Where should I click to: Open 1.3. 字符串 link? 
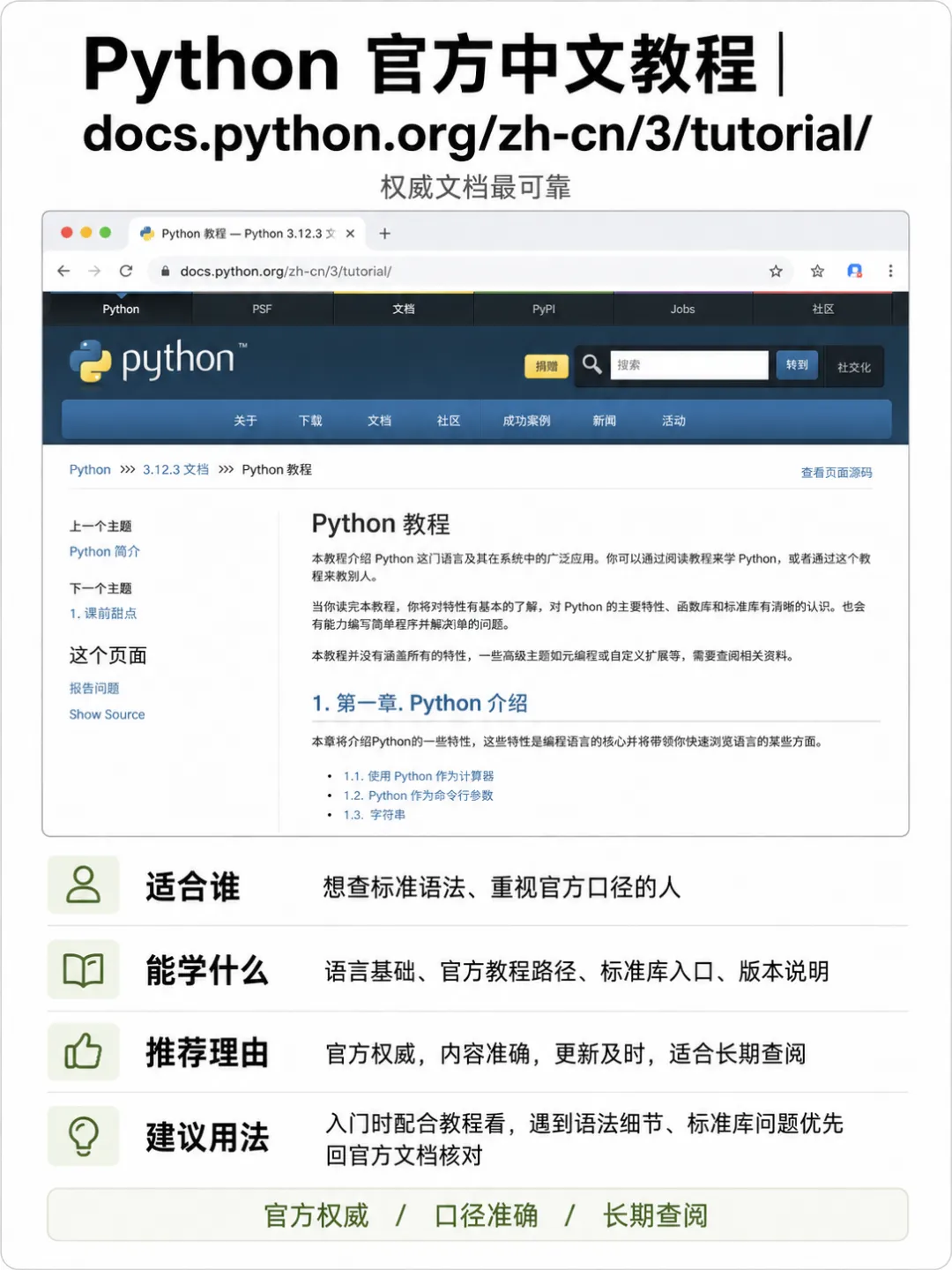pyautogui.click(x=375, y=815)
